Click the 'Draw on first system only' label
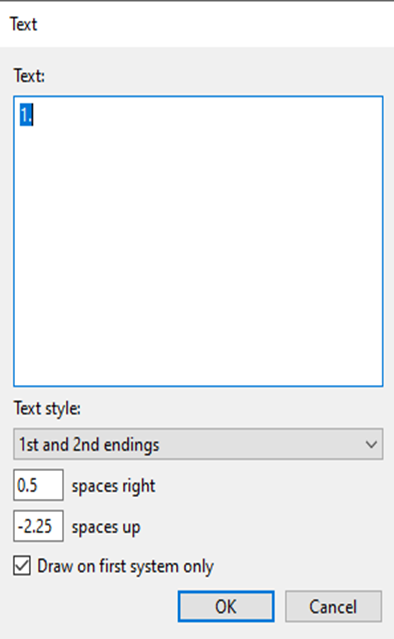Image resolution: width=394 pixels, height=639 pixels. (x=125, y=567)
